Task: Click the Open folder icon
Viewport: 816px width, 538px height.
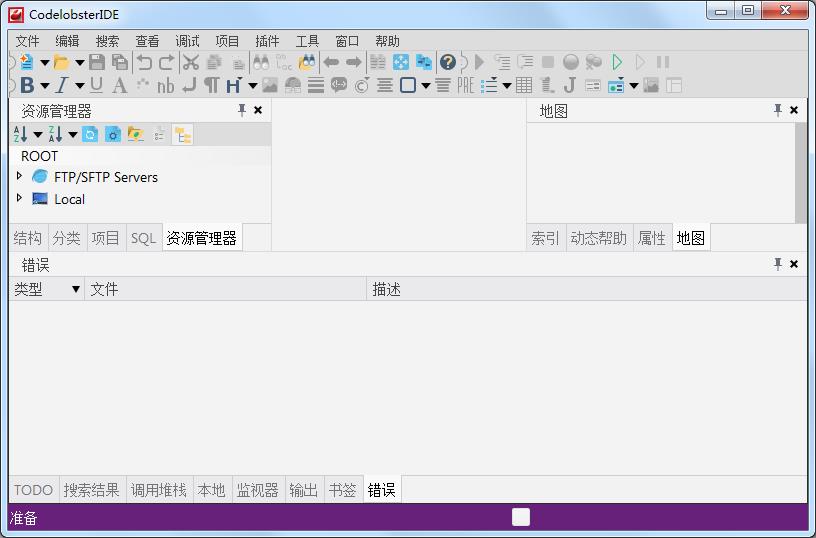Action: tap(61, 62)
